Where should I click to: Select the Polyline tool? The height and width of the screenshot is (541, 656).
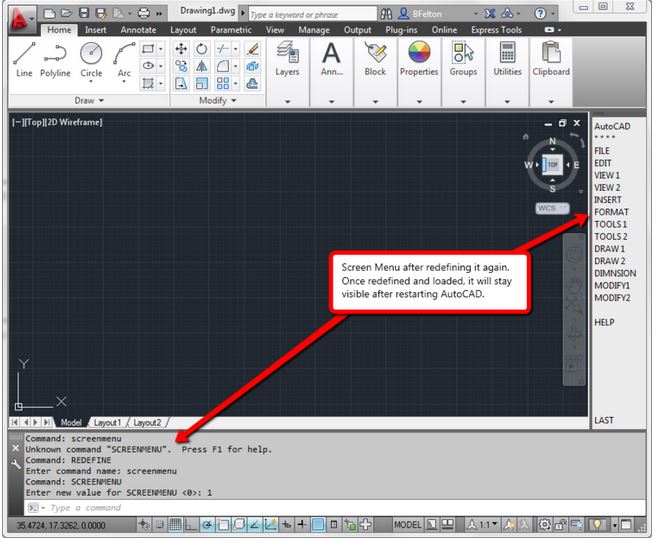pyautogui.click(x=55, y=60)
